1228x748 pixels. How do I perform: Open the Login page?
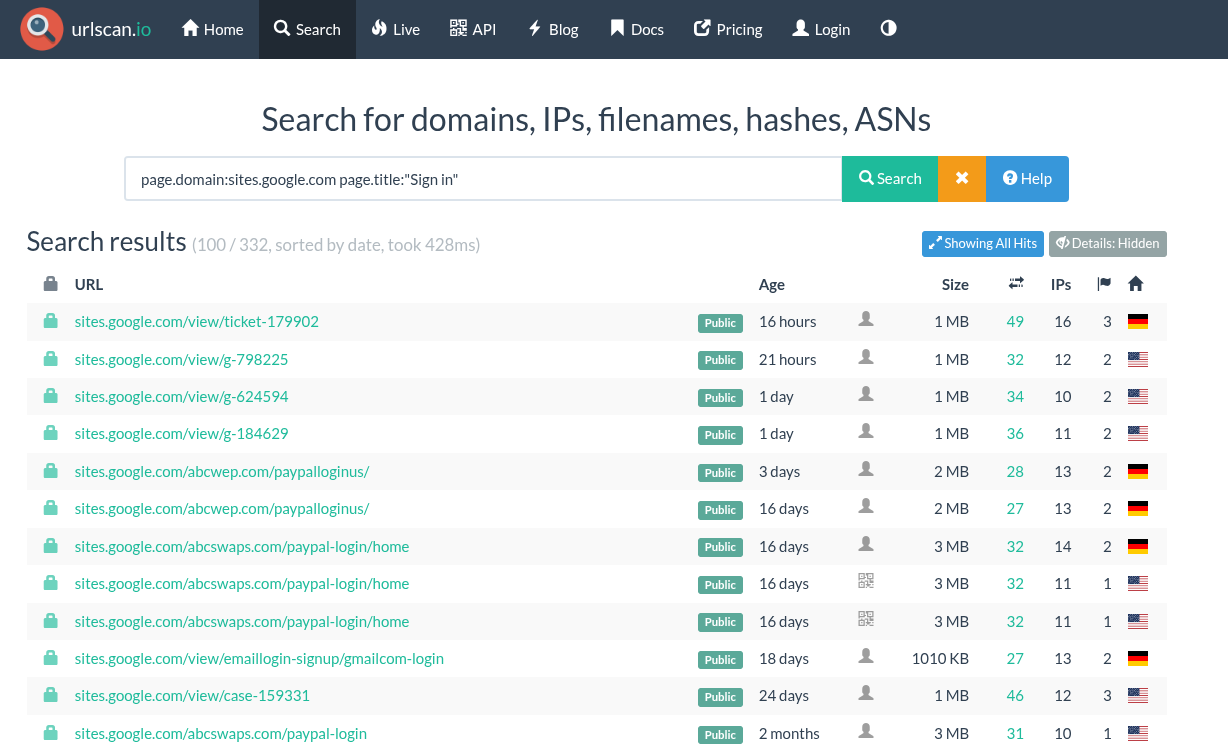tap(821, 29)
